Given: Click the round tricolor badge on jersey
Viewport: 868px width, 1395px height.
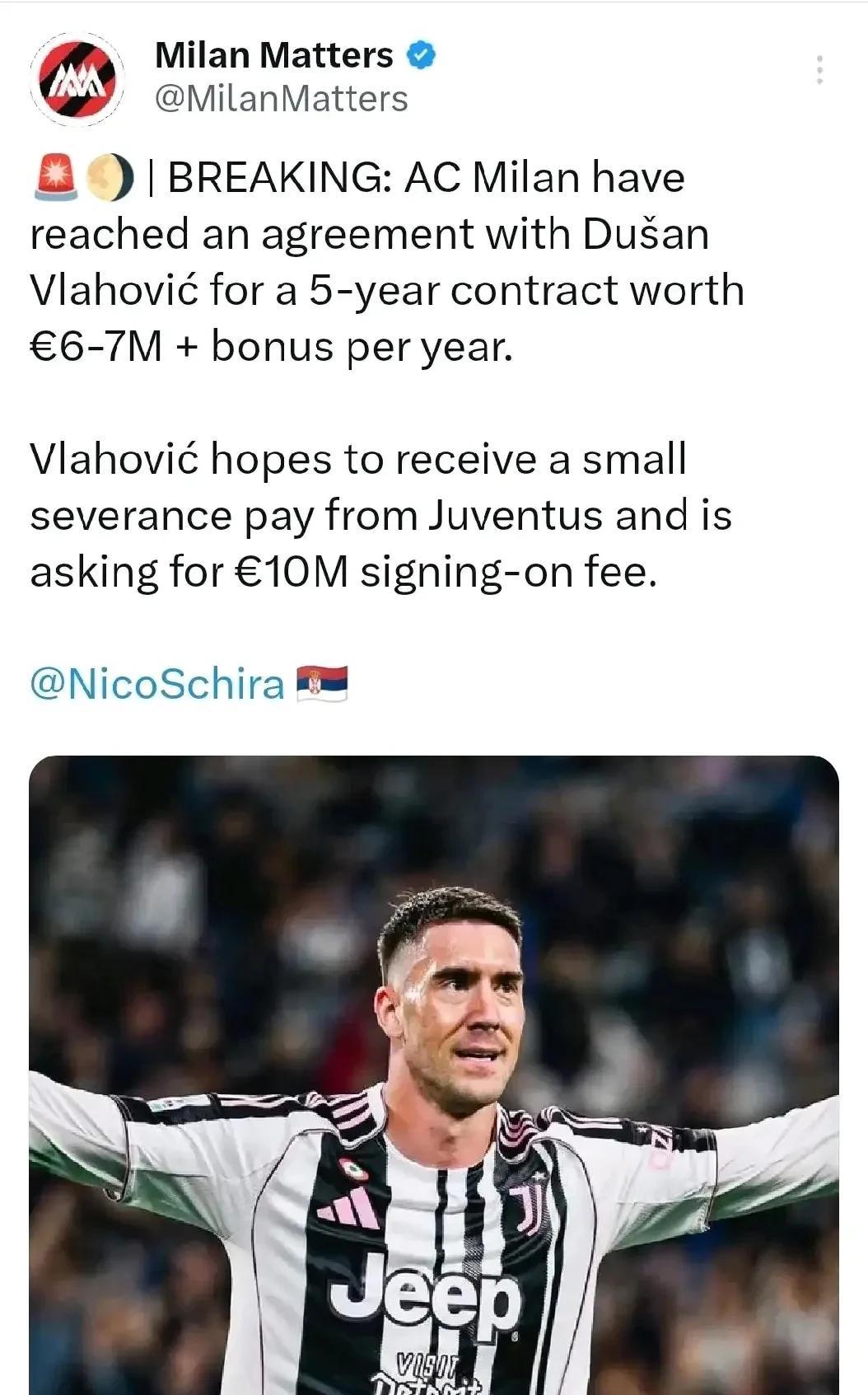Looking at the screenshot, I should pyautogui.click(x=353, y=1168).
